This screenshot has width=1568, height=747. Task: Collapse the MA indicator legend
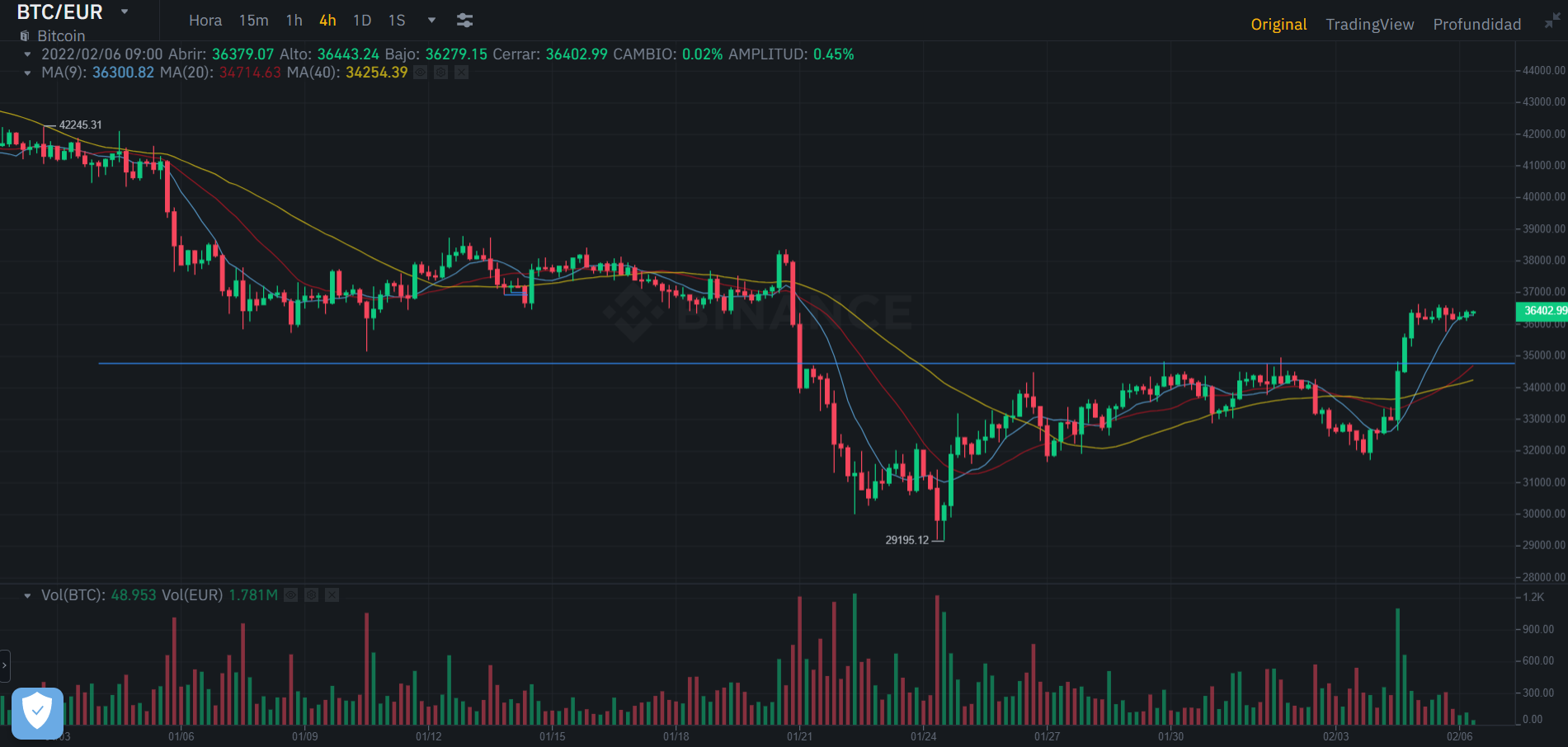click(27, 73)
